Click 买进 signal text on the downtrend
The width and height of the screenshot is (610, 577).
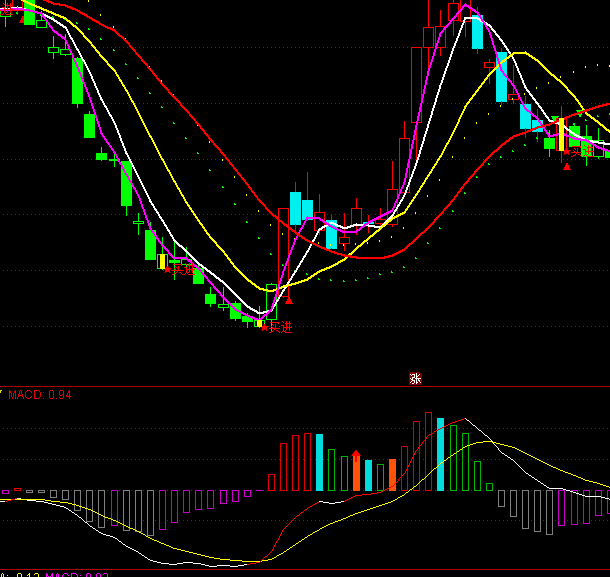[x=183, y=269]
